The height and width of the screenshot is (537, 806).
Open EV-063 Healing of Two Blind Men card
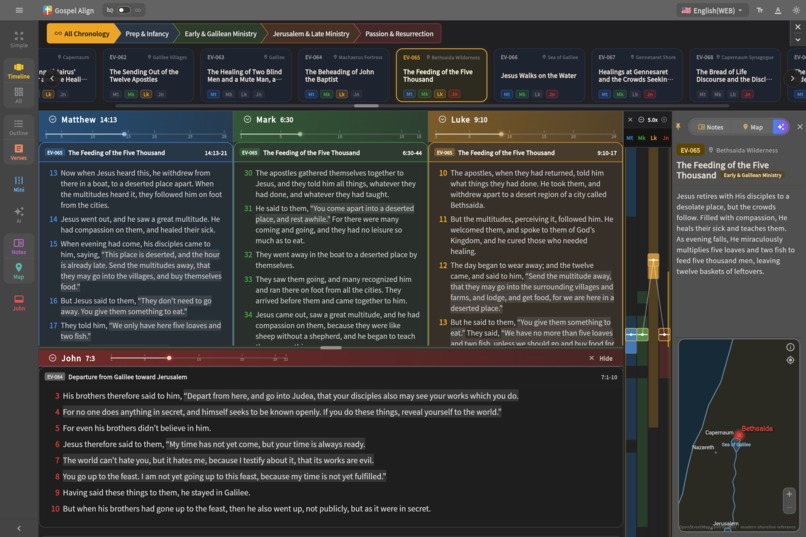pos(246,75)
